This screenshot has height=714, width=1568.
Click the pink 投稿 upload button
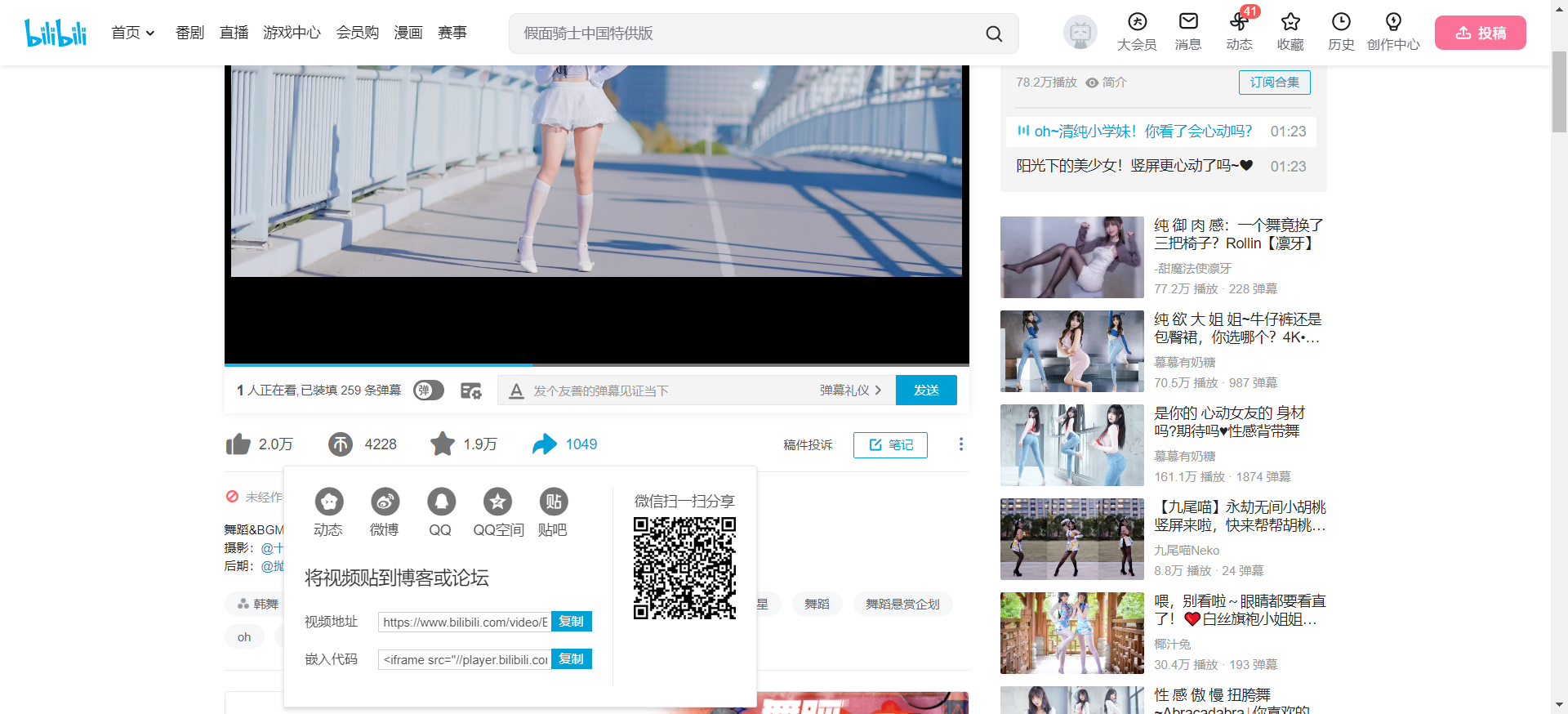click(x=1480, y=33)
